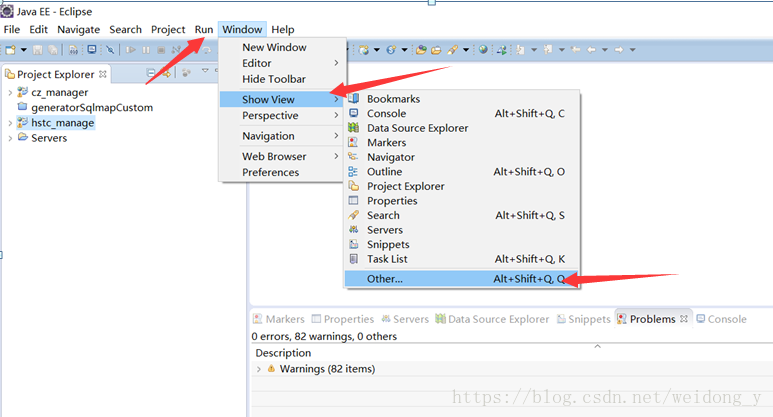Expand the Servers folder
The height and width of the screenshot is (417, 773).
(x=10, y=139)
